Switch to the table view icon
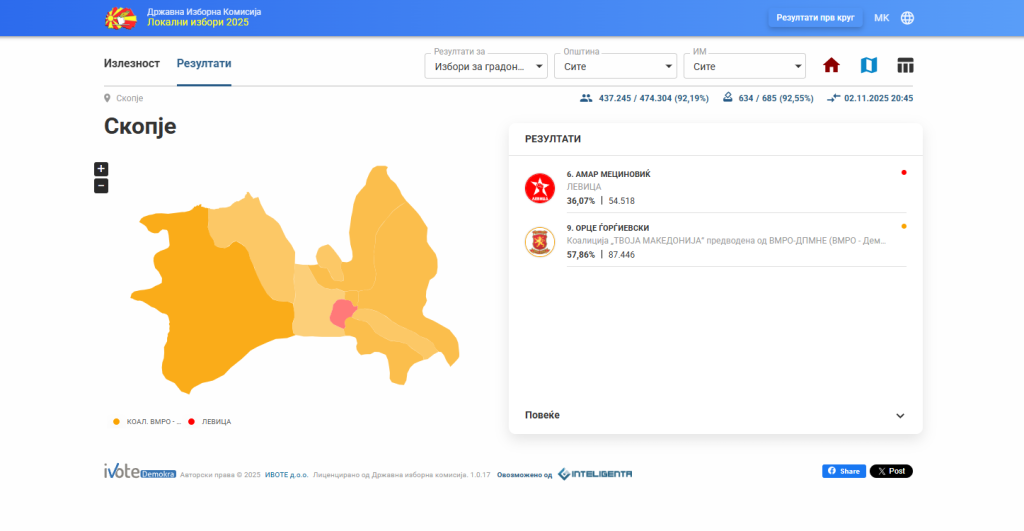 pos(905,66)
